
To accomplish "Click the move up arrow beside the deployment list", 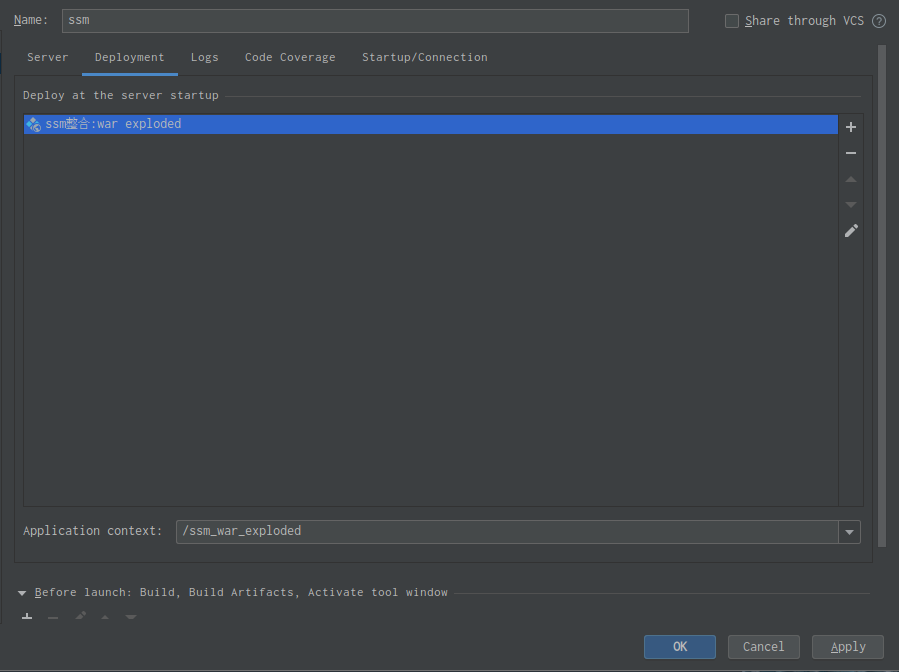I will tap(851, 179).
